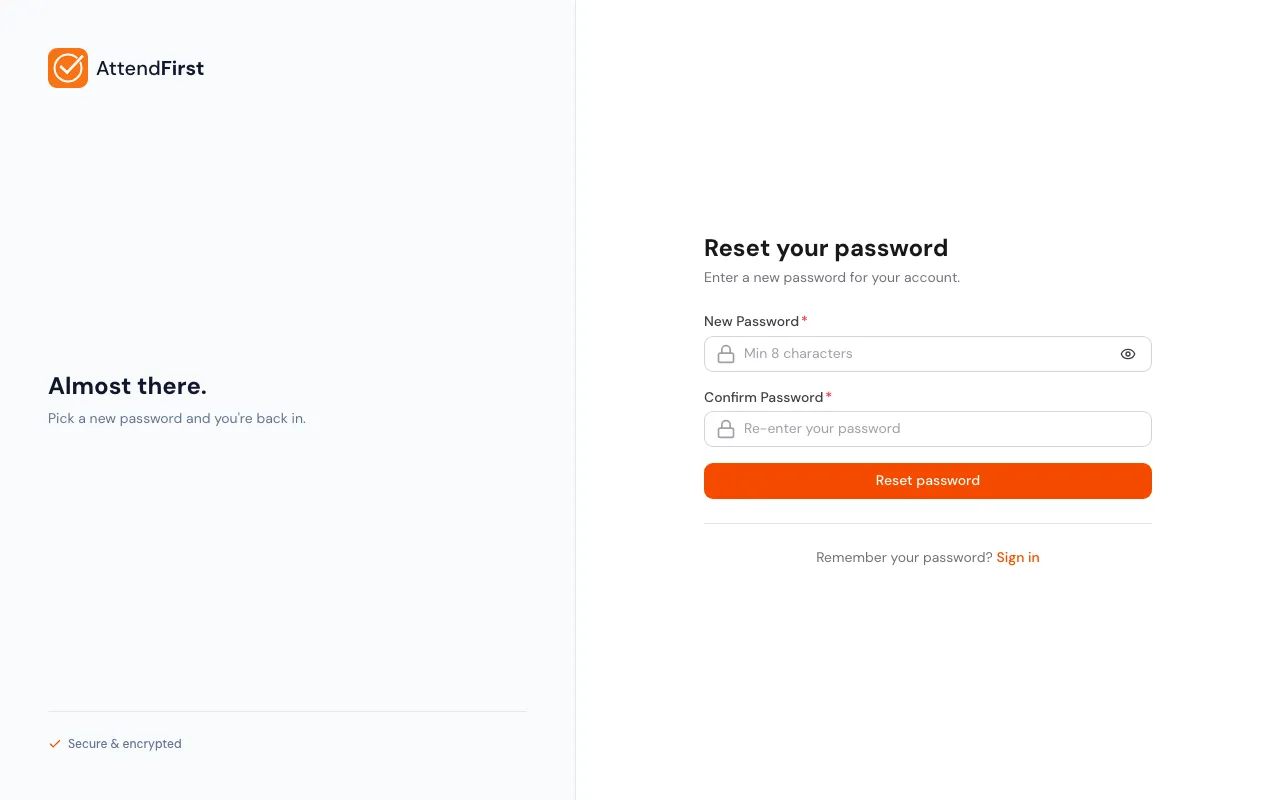This screenshot has height=800, width=1280.
Task: Open the Sign in page
Action: pos(1018,557)
